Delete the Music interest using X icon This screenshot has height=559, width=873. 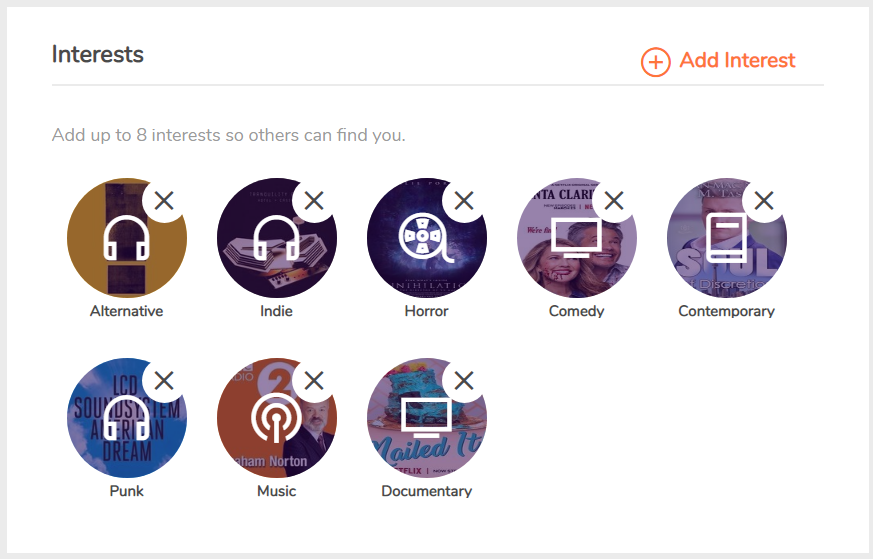[314, 381]
